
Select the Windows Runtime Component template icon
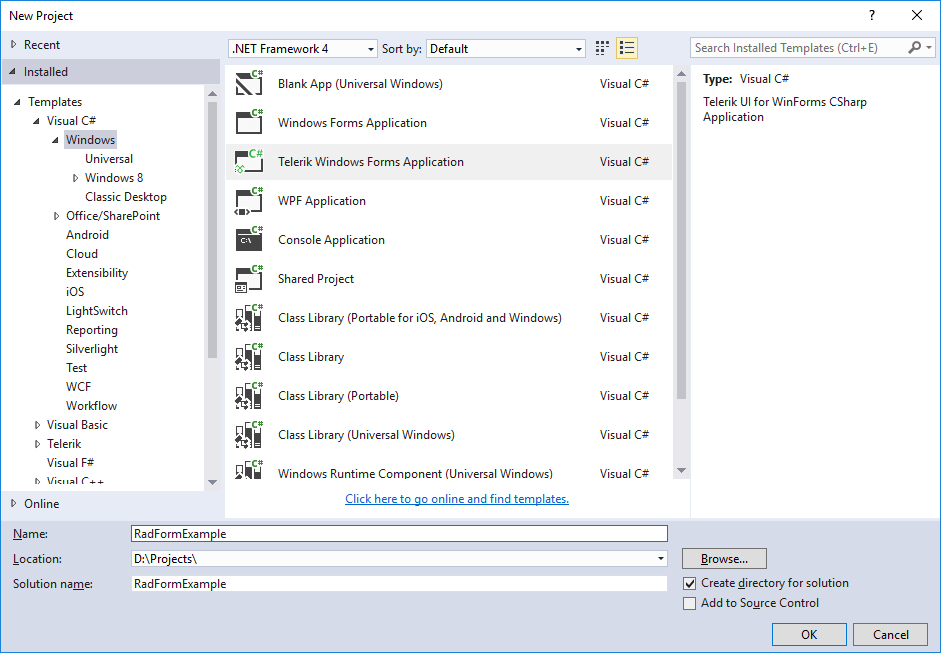coord(250,473)
